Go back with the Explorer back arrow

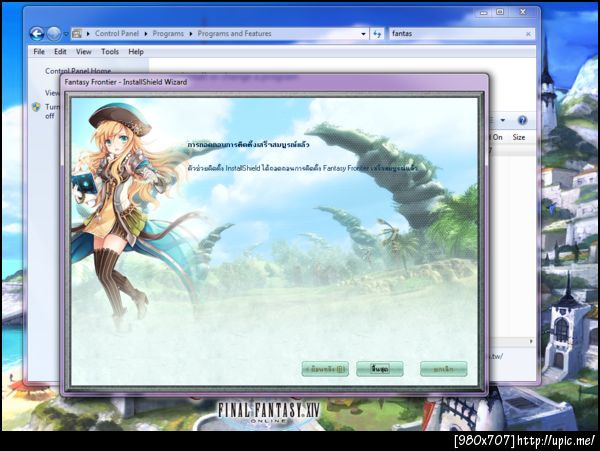coord(37,34)
